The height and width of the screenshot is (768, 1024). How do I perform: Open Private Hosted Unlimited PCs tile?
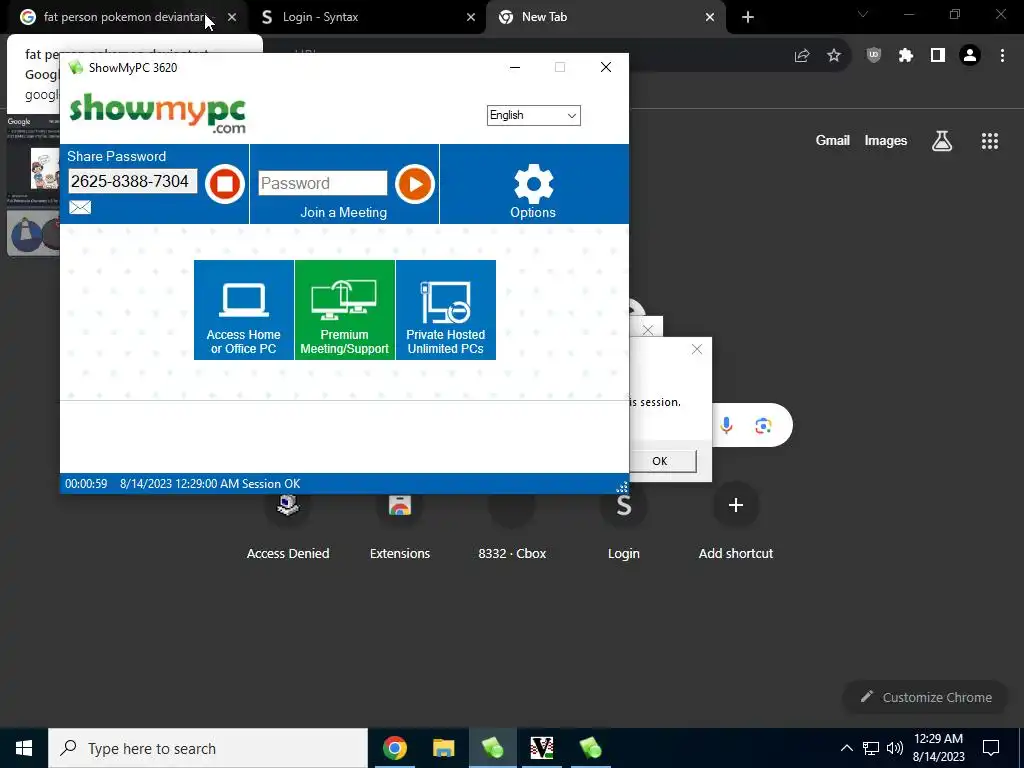(x=446, y=310)
